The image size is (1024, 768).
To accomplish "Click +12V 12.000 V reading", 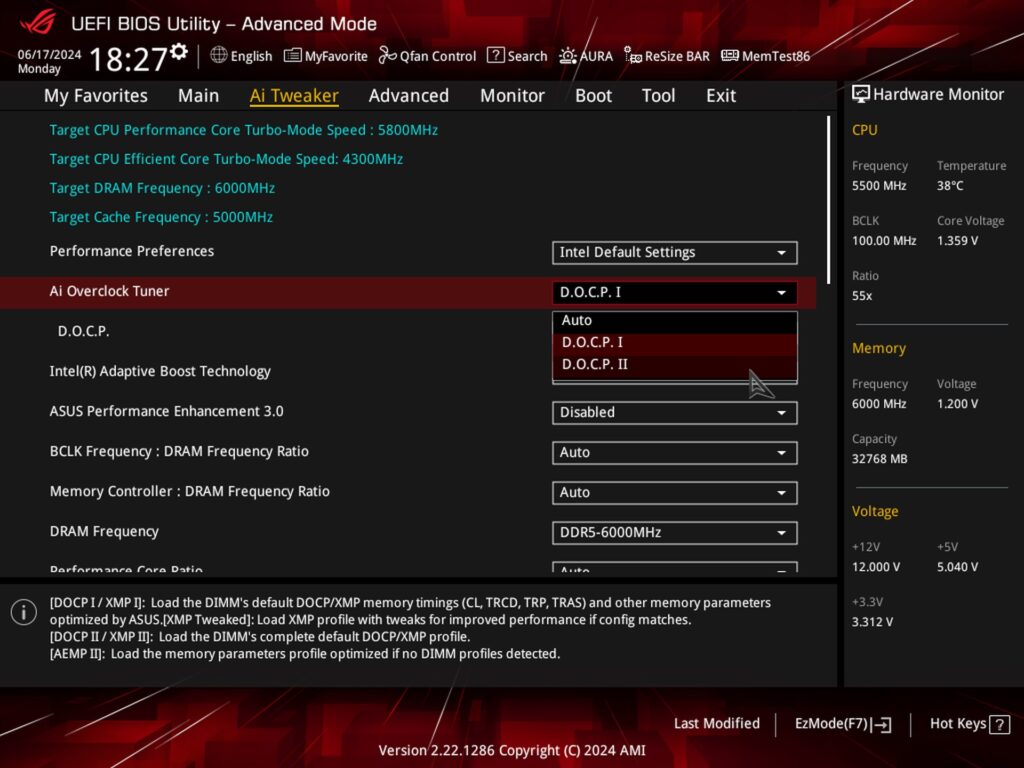I will pyautogui.click(x=876, y=567).
